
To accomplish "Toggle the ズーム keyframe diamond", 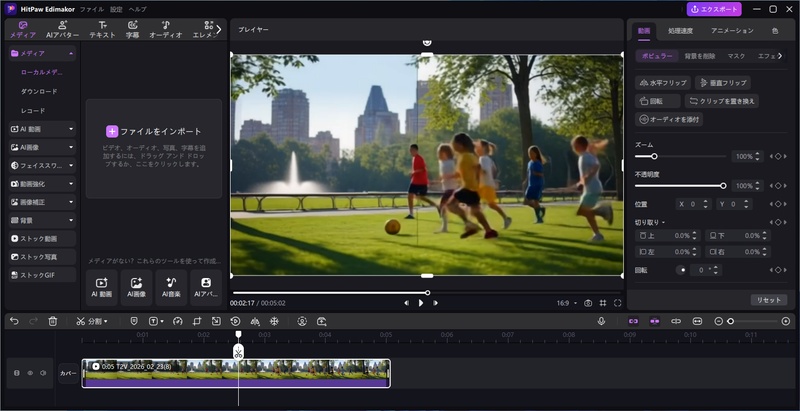I will 778,157.
